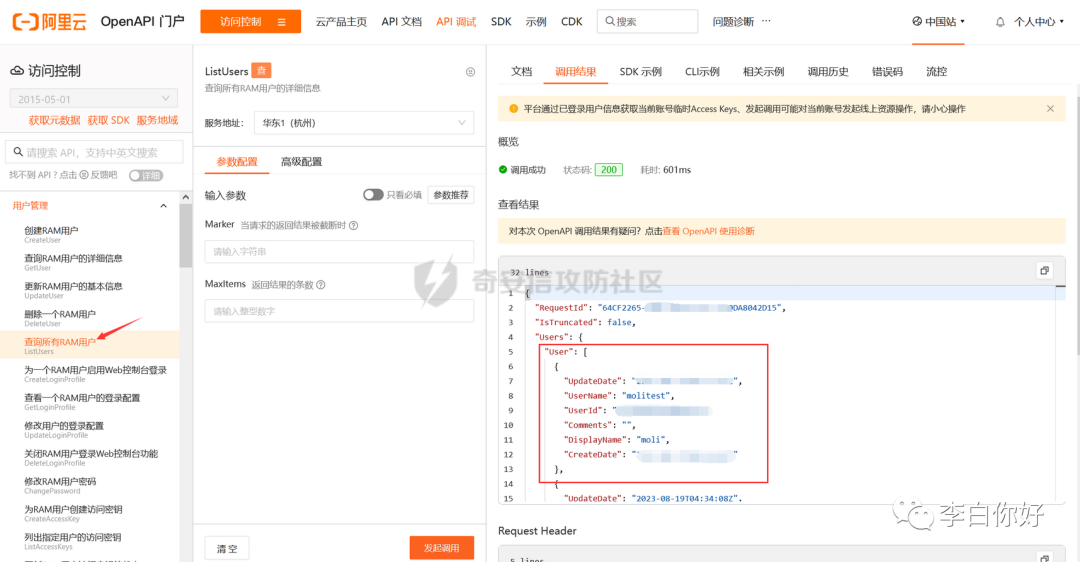This screenshot has width=1080, height=562.
Task: Select API 调试 in top navigation
Action: point(456,21)
